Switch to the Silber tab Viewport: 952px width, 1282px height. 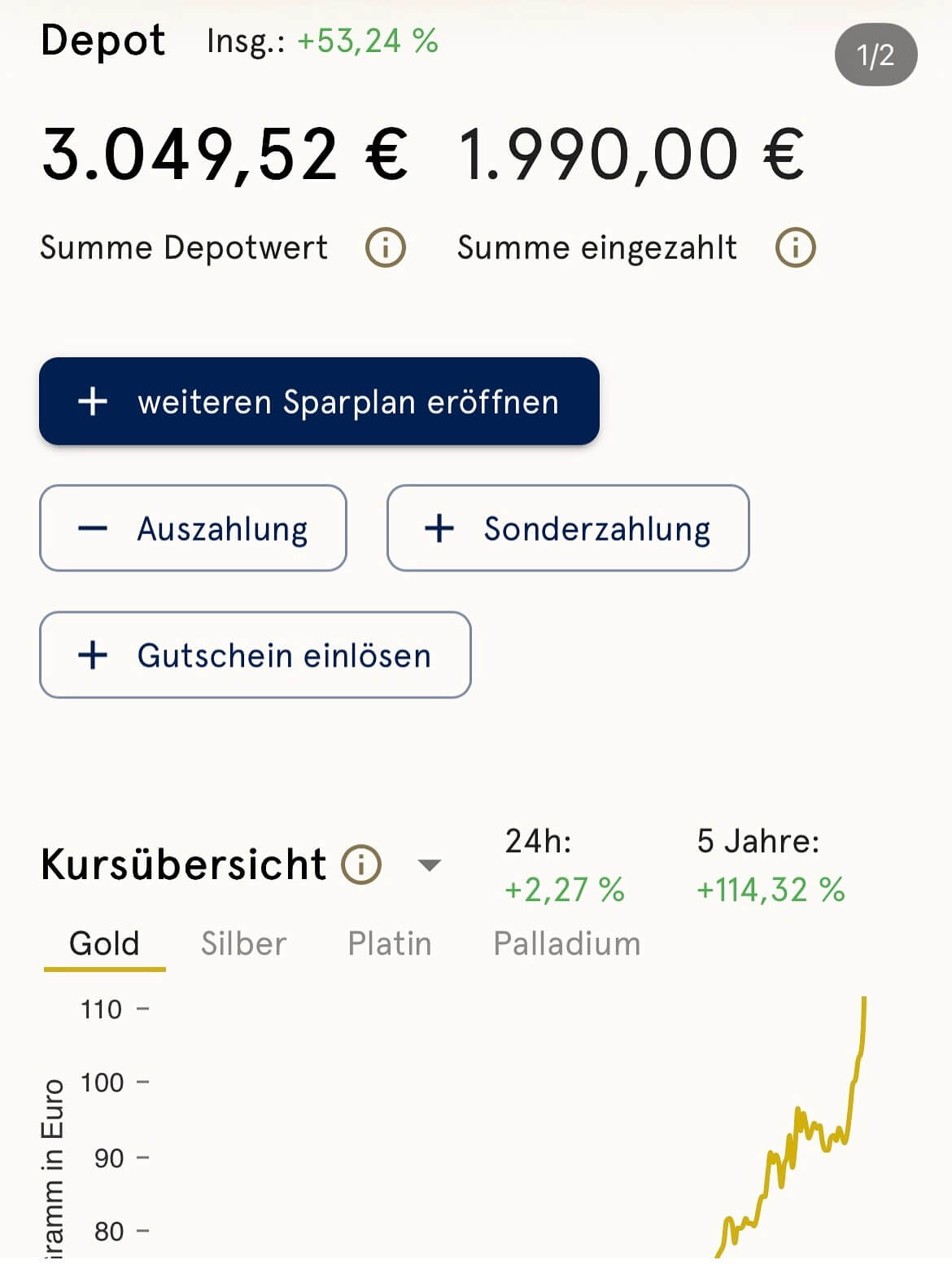click(243, 944)
